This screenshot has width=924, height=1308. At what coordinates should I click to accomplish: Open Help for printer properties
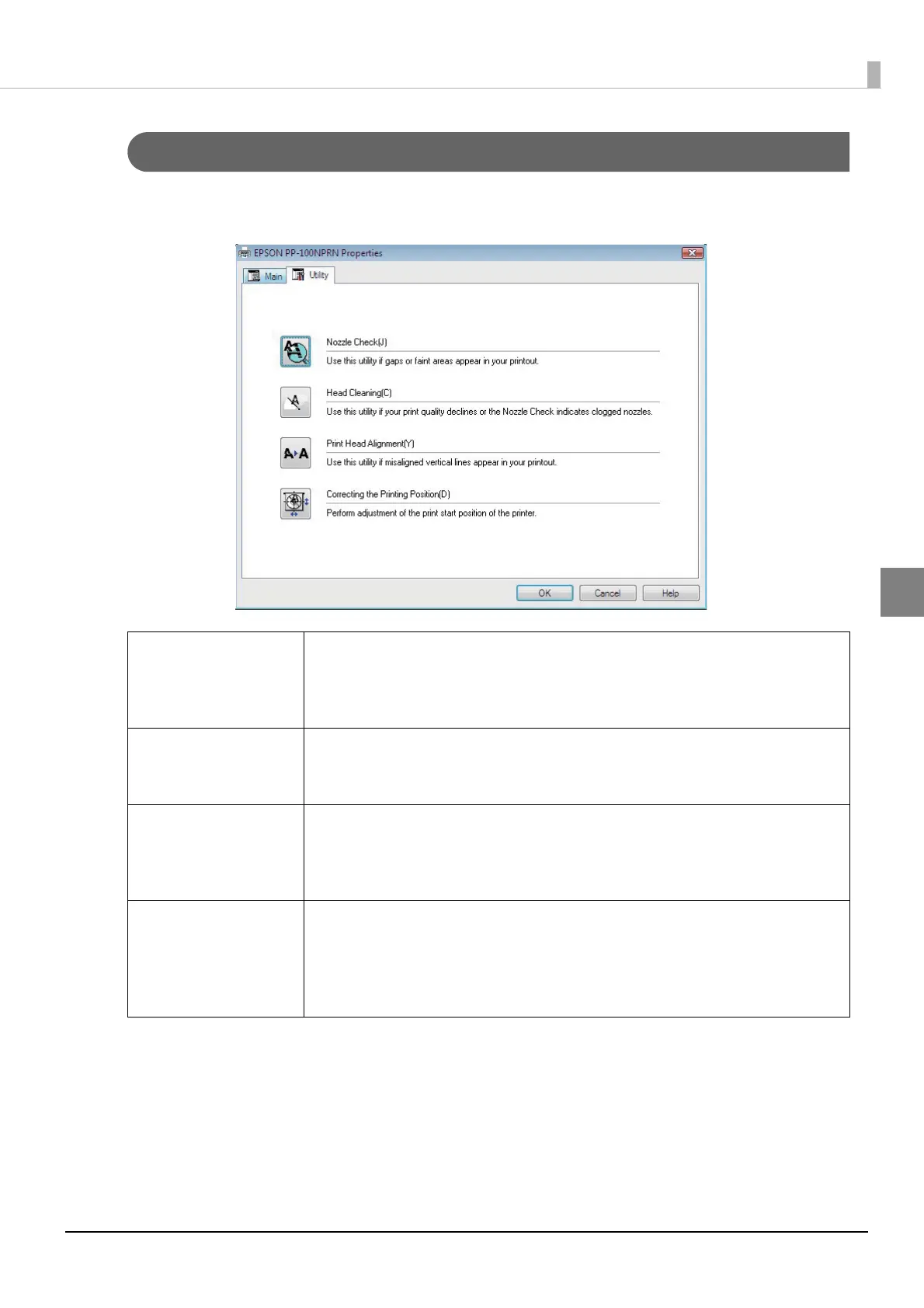pyautogui.click(x=671, y=593)
